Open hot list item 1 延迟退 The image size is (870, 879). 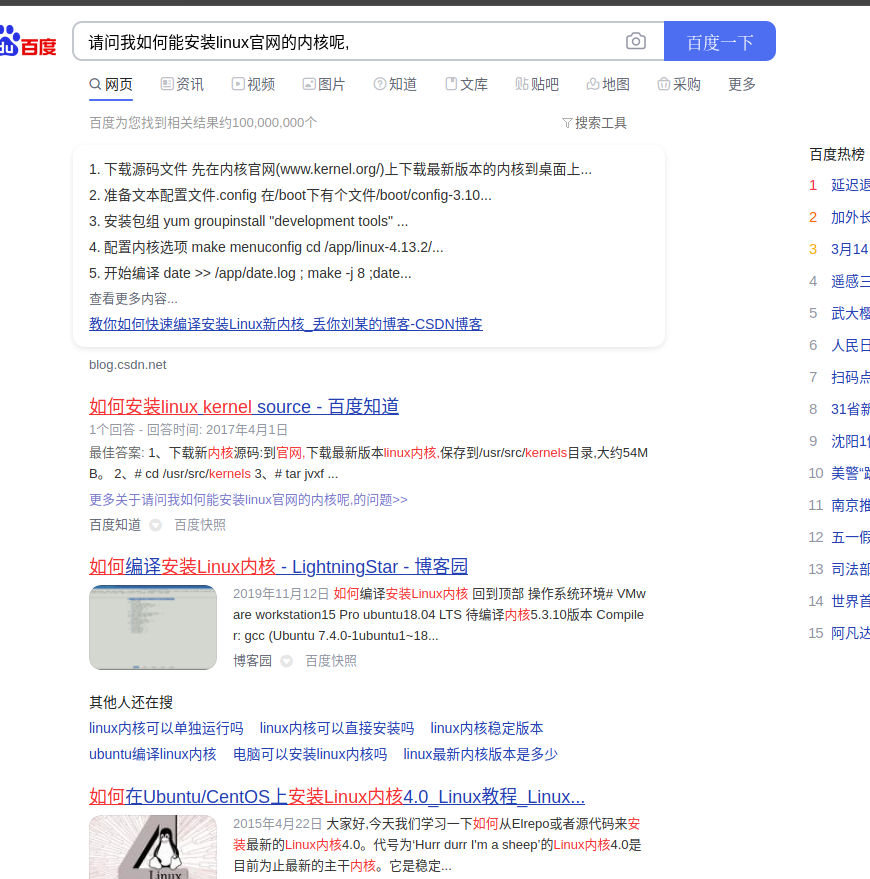[850, 185]
